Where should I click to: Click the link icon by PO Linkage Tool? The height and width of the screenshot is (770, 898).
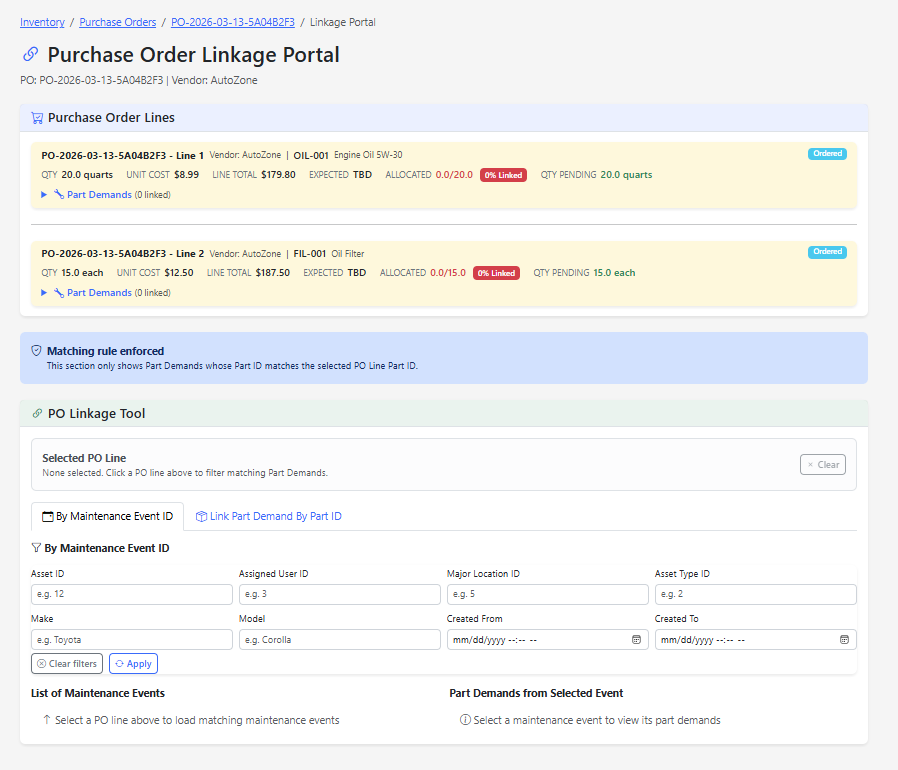(x=37, y=413)
